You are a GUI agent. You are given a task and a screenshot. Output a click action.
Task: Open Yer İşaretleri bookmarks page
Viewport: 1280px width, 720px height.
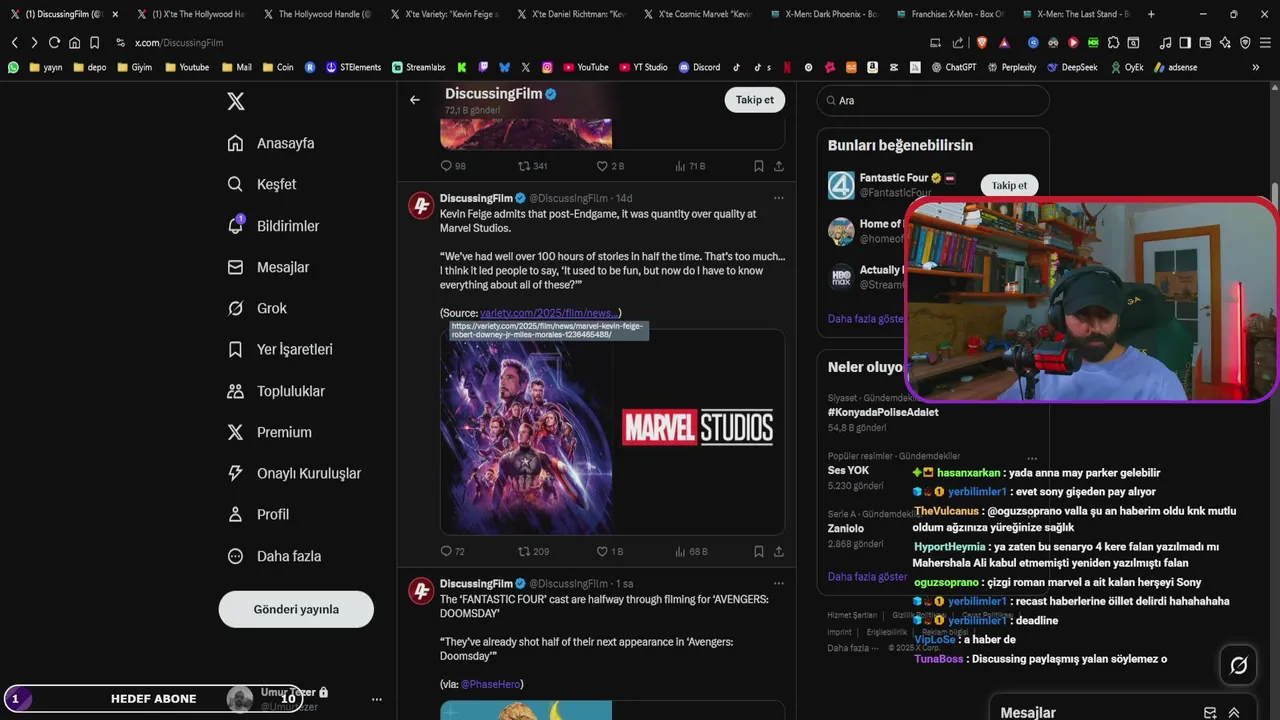280,349
